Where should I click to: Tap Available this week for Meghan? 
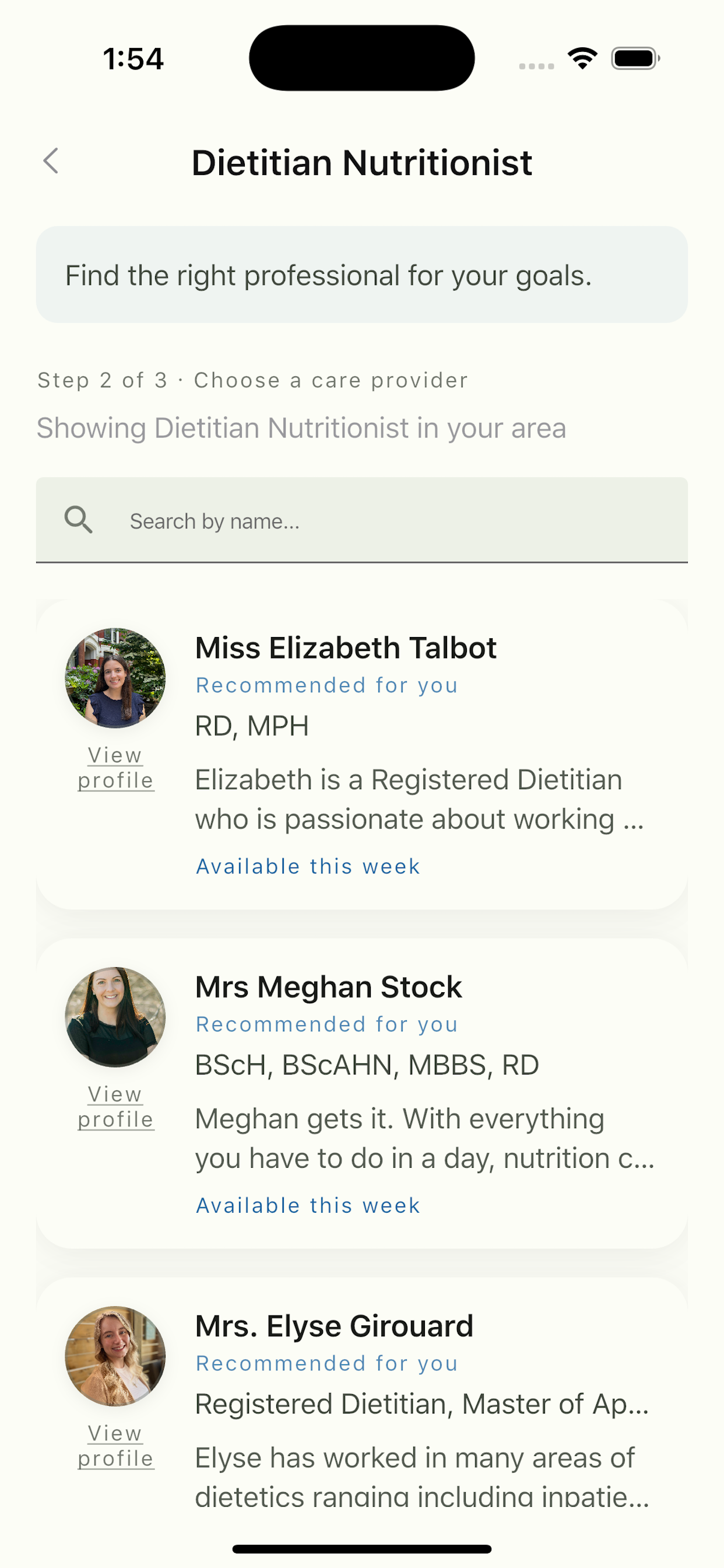pyautogui.click(x=308, y=1205)
